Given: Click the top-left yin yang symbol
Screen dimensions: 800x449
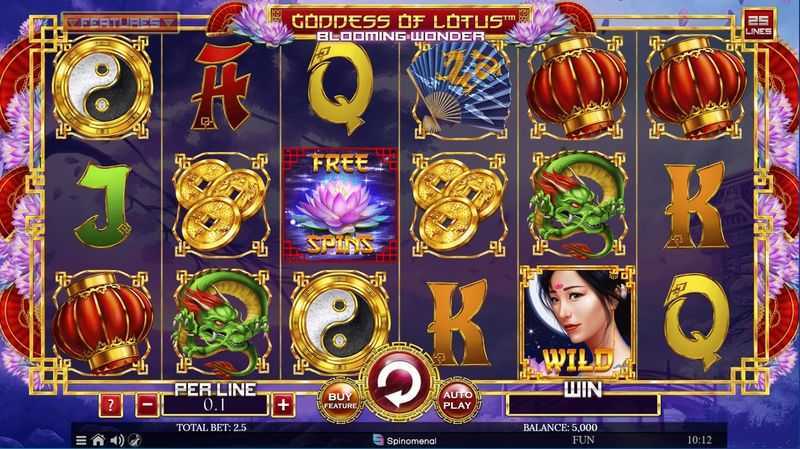Looking at the screenshot, I should click(103, 88).
